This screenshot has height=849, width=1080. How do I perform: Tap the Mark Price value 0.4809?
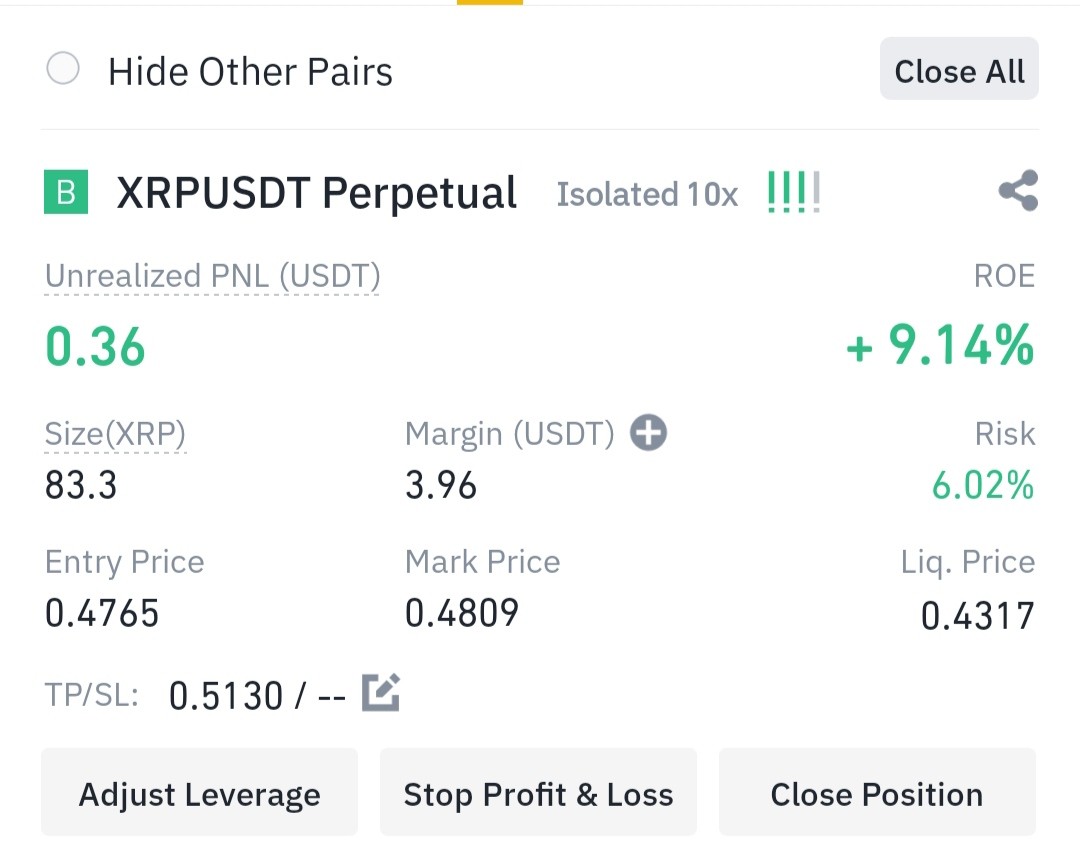[461, 613]
